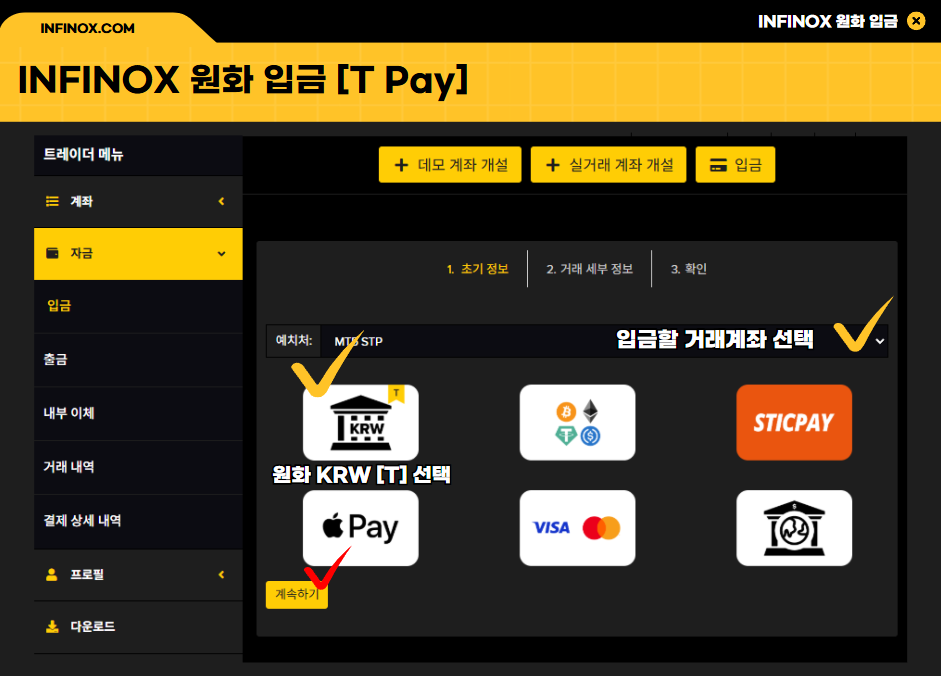This screenshot has width=941, height=676.
Task: Select the STICPAY payment method
Action: click(x=794, y=423)
